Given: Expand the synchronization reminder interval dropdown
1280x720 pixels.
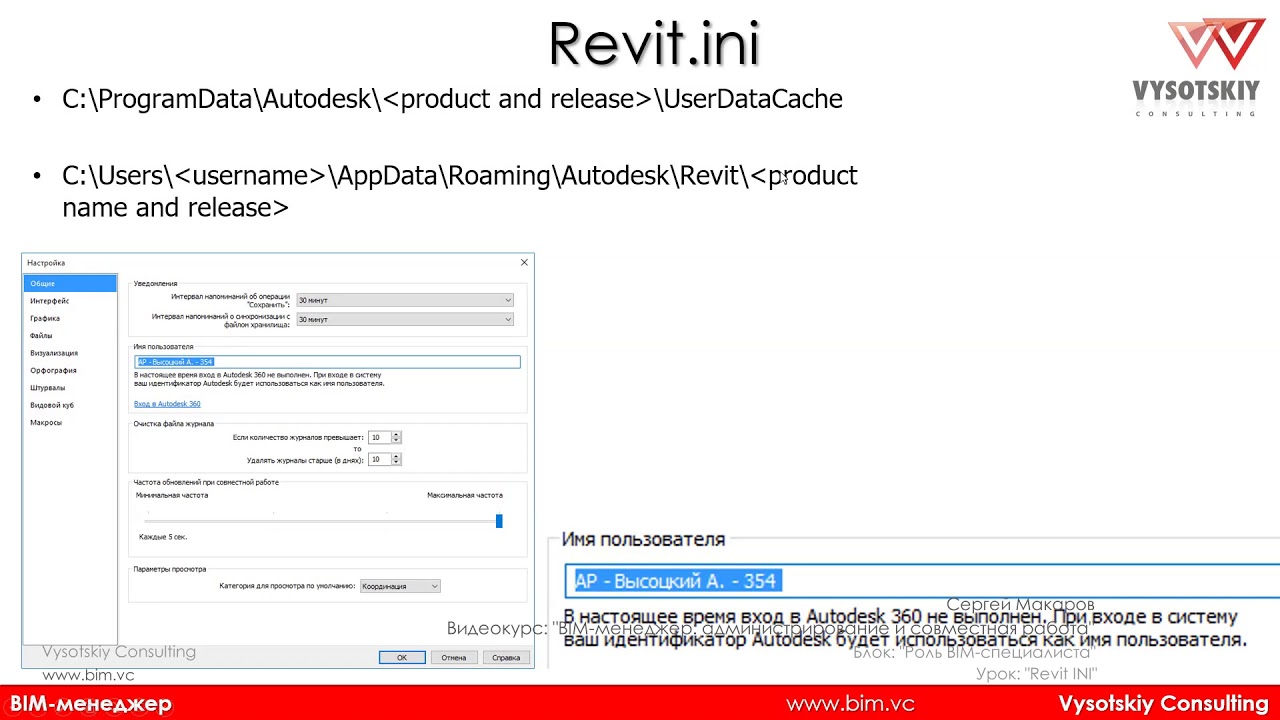Looking at the screenshot, I should tap(405, 319).
